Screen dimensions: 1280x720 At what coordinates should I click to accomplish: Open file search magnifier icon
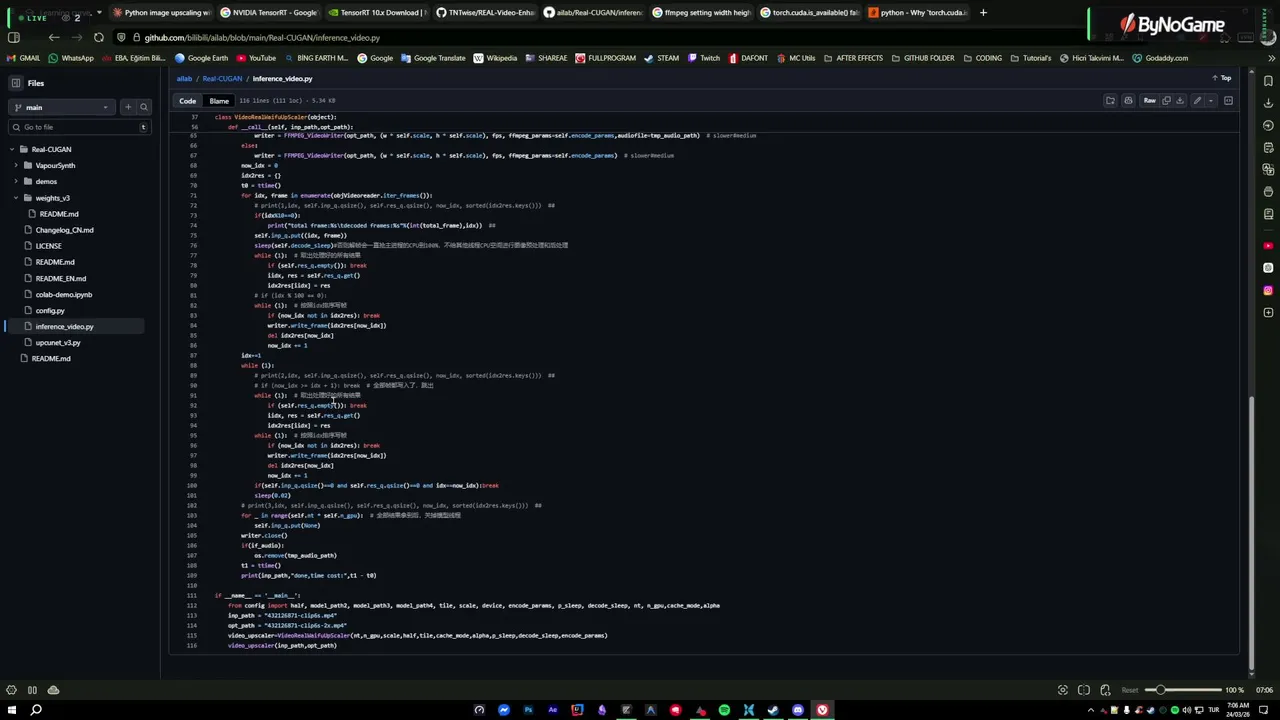coord(143,107)
